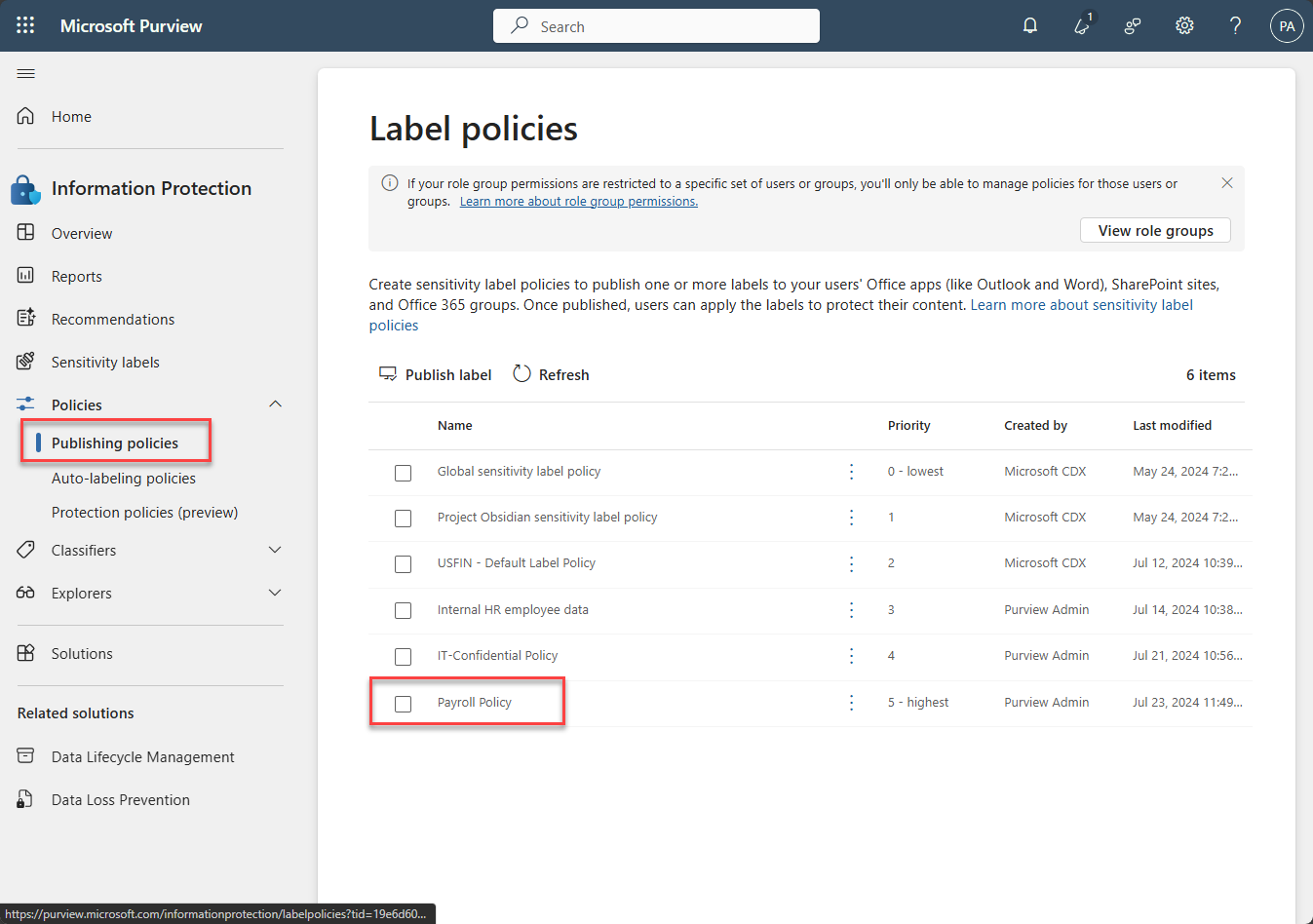Click the View role groups button
Screen dimensions: 1313x924
point(1154,230)
